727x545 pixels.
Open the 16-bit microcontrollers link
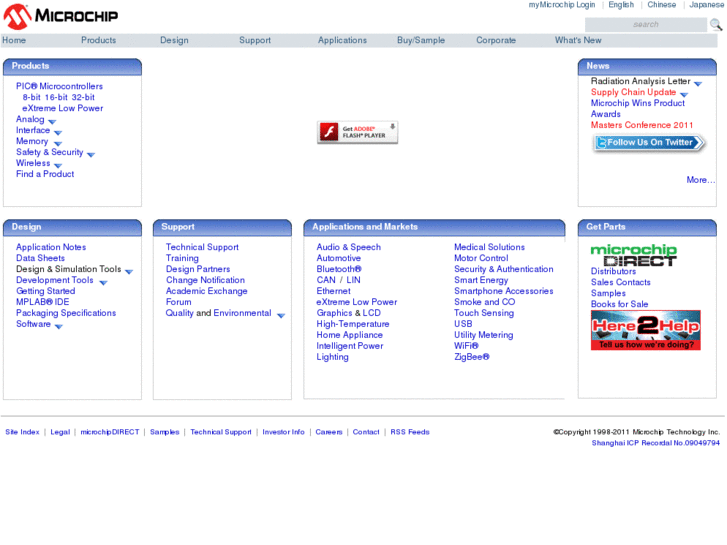pyautogui.click(x=56, y=97)
